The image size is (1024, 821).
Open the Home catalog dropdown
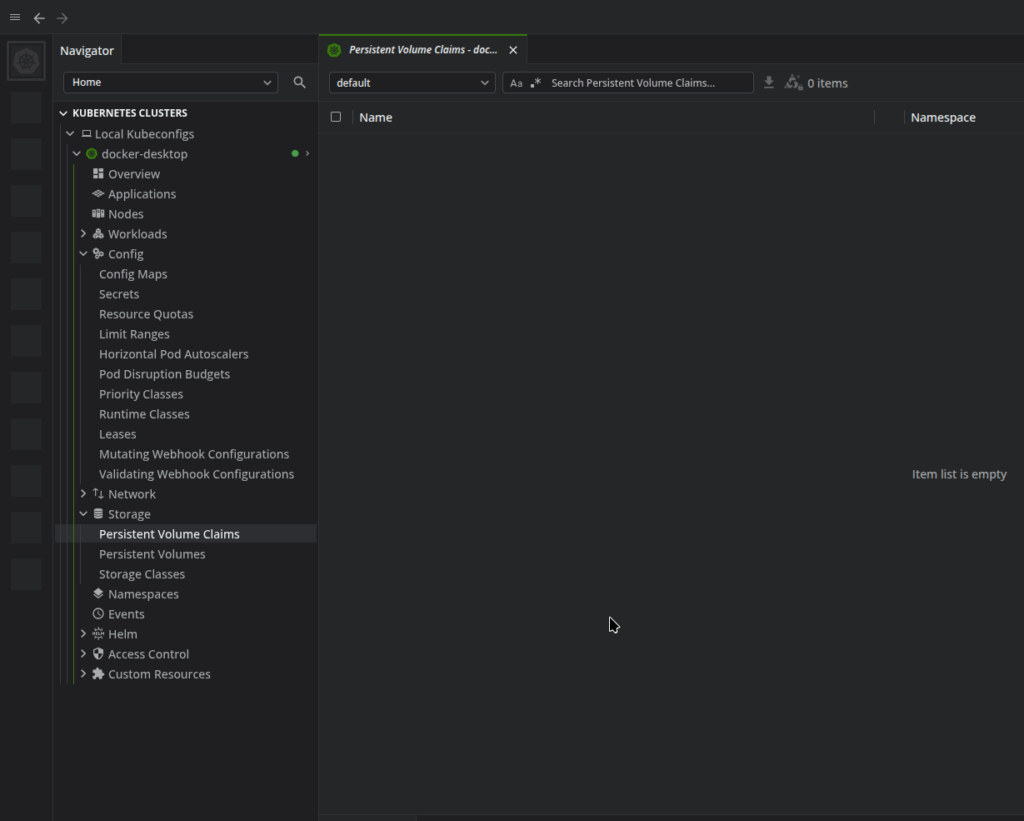pos(170,82)
